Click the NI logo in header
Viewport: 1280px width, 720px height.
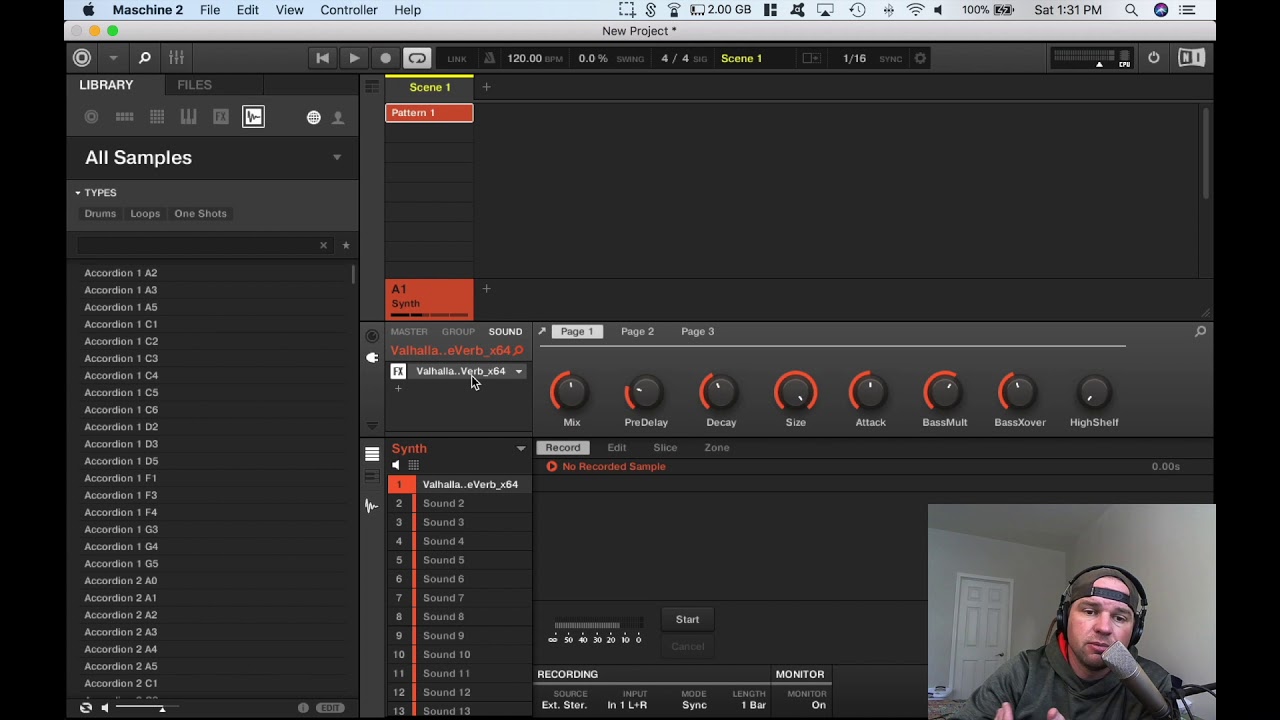click(x=1191, y=58)
